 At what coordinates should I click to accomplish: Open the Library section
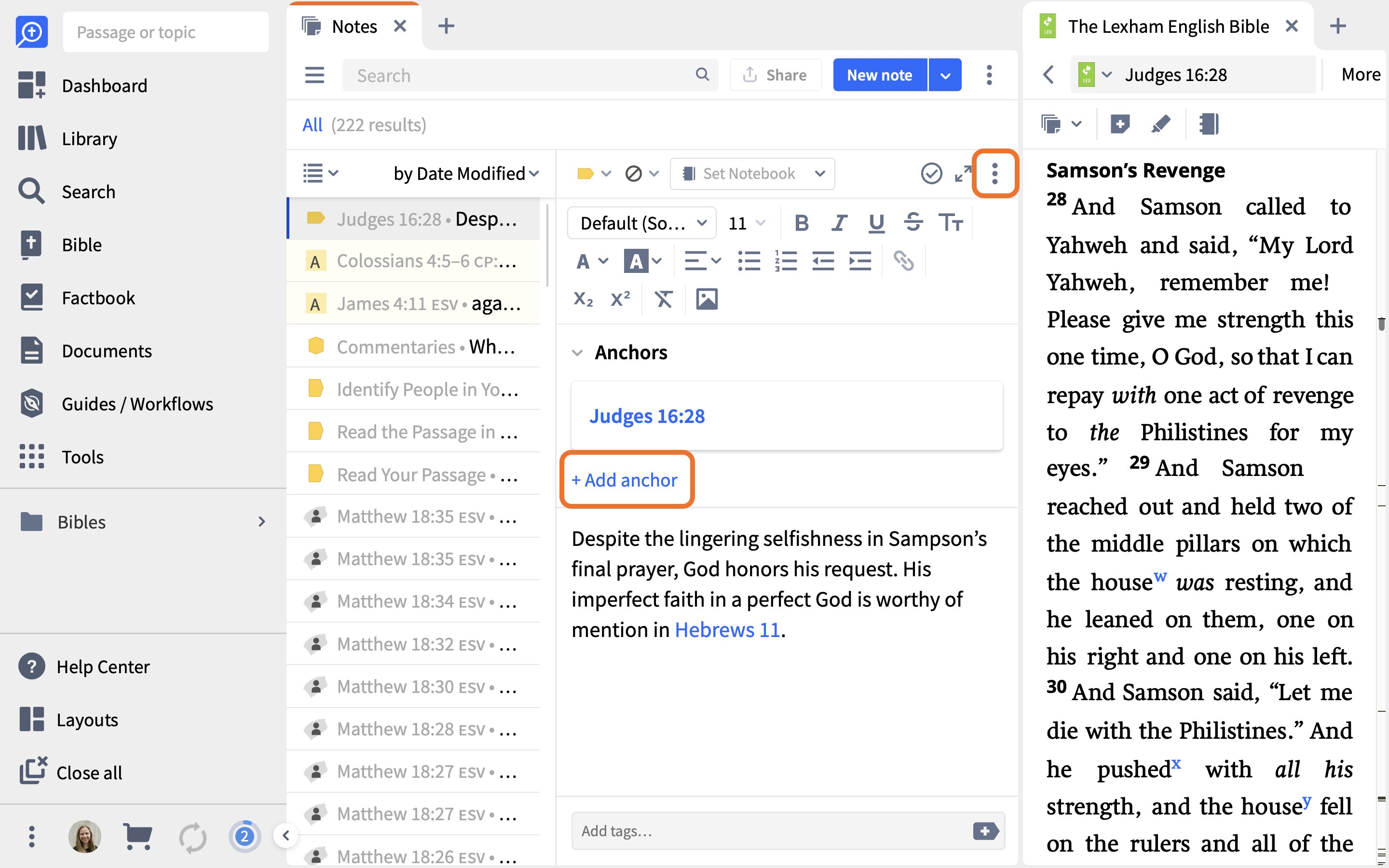point(68,138)
